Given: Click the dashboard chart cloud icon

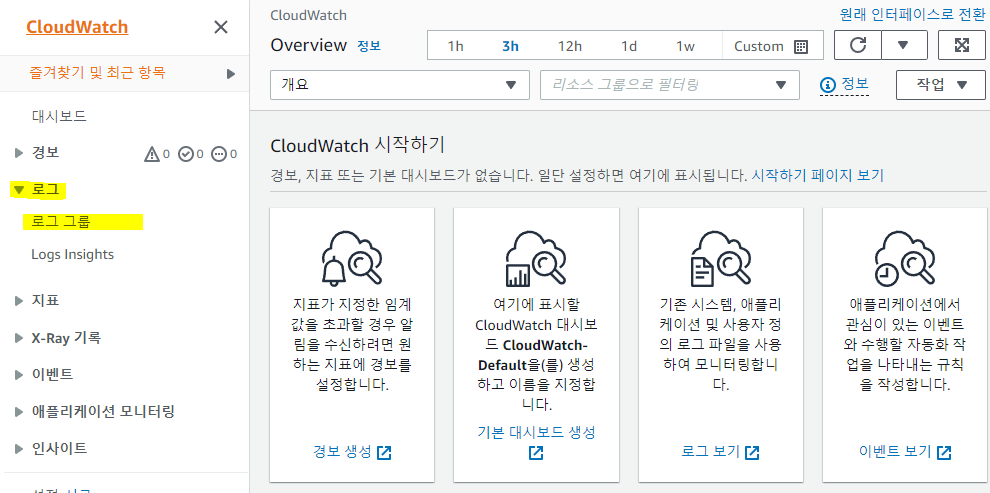Looking at the screenshot, I should point(536,258).
